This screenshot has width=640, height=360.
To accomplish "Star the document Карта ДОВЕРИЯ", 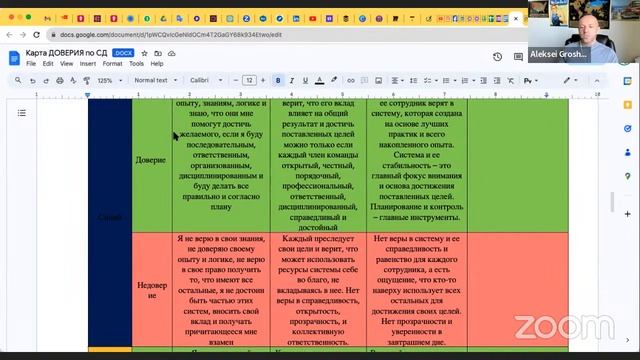I will pos(144,53).
